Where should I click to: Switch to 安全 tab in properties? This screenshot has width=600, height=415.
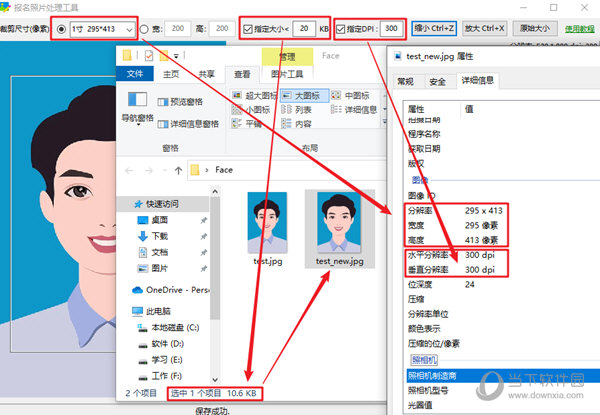[x=437, y=81]
